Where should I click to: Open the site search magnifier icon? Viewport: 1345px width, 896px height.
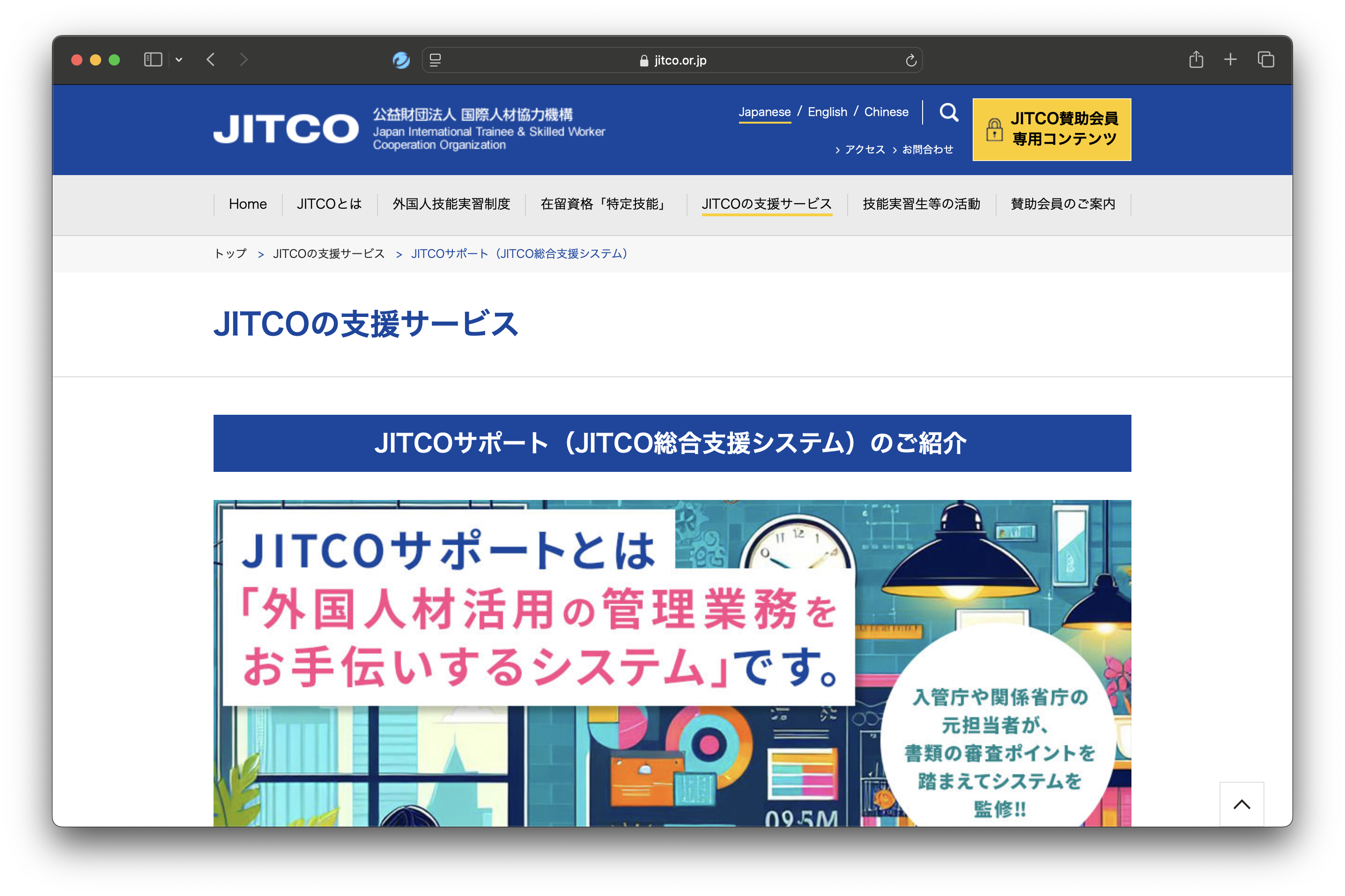(x=949, y=112)
